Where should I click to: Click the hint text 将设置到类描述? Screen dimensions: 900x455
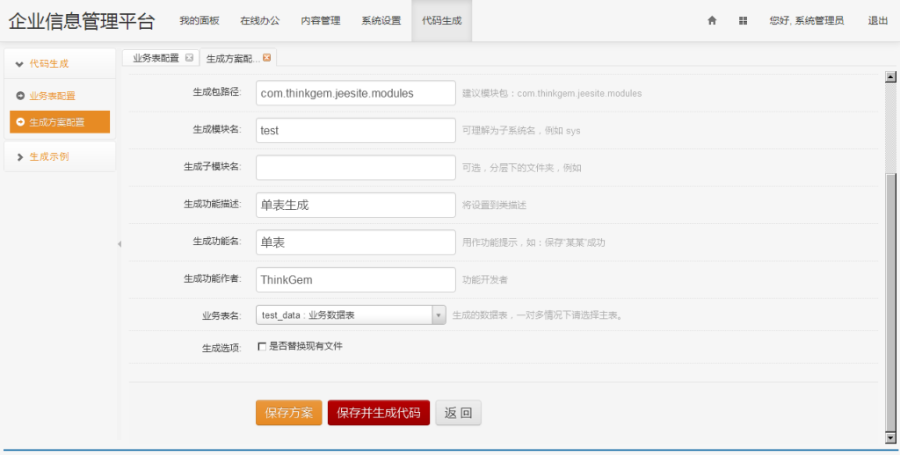[494, 205]
